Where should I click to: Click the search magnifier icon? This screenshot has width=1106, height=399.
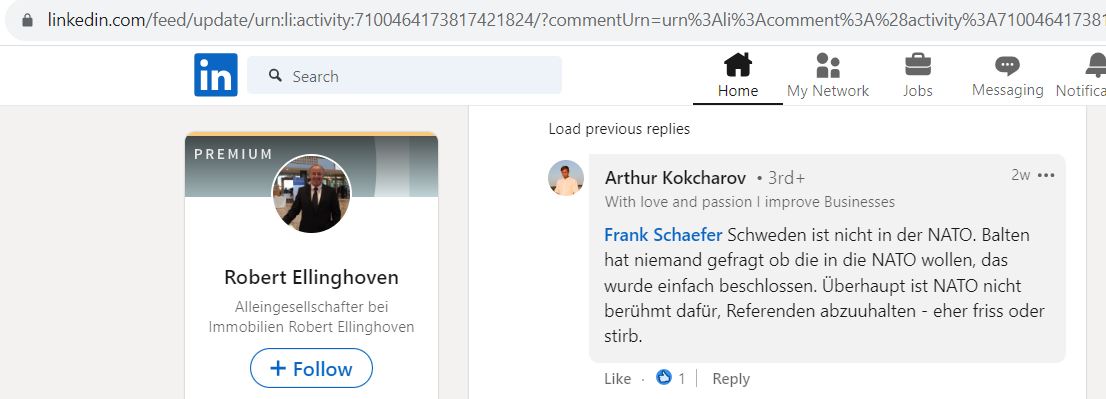tap(276, 75)
